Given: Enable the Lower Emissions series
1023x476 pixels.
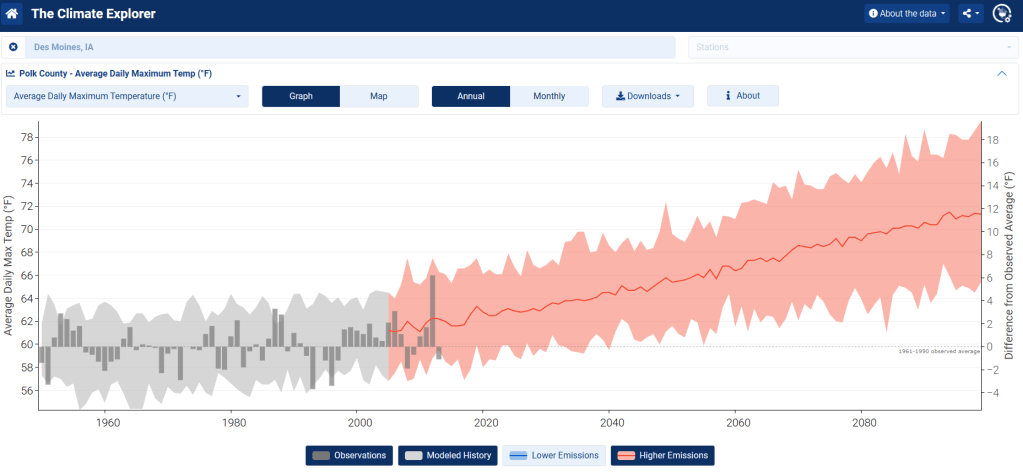Looking at the screenshot, I should (x=553, y=456).
